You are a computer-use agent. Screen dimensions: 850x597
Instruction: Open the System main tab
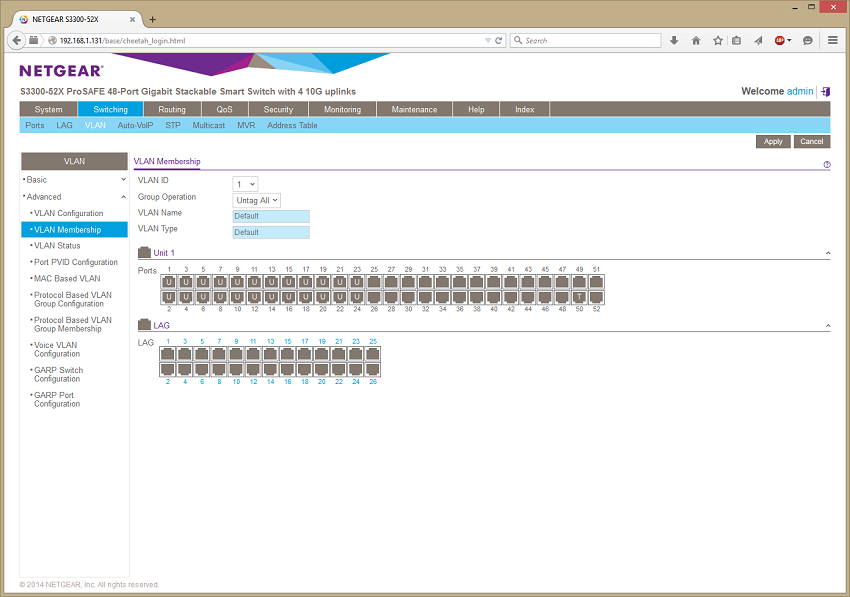point(48,109)
